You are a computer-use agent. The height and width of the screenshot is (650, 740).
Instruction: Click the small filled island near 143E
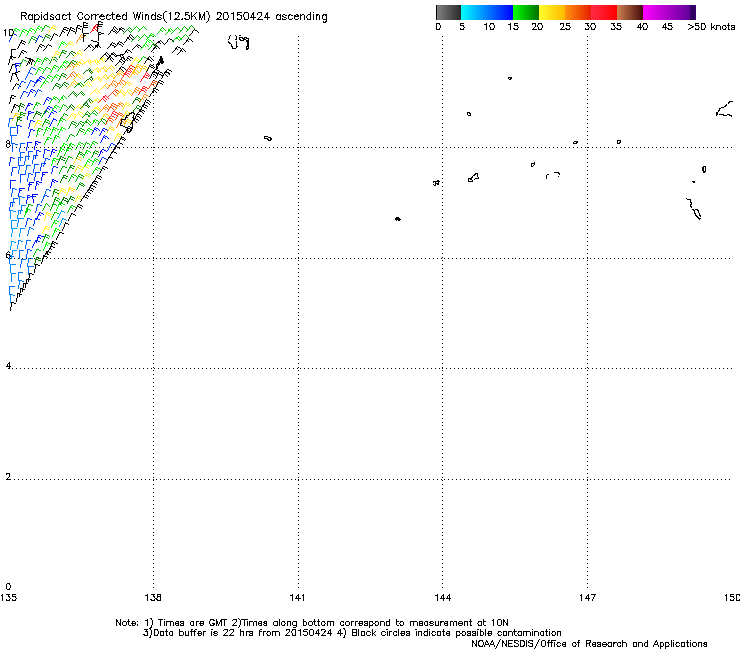(x=398, y=219)
